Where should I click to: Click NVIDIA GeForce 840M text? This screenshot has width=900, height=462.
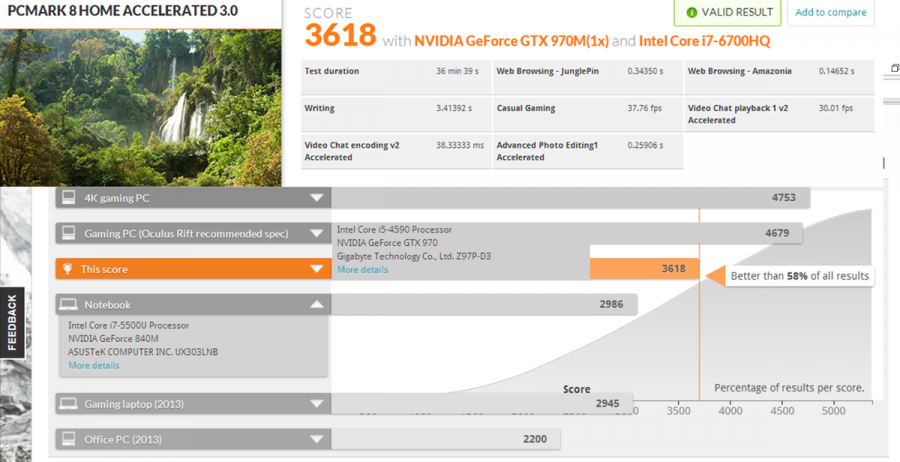(113, 339)
